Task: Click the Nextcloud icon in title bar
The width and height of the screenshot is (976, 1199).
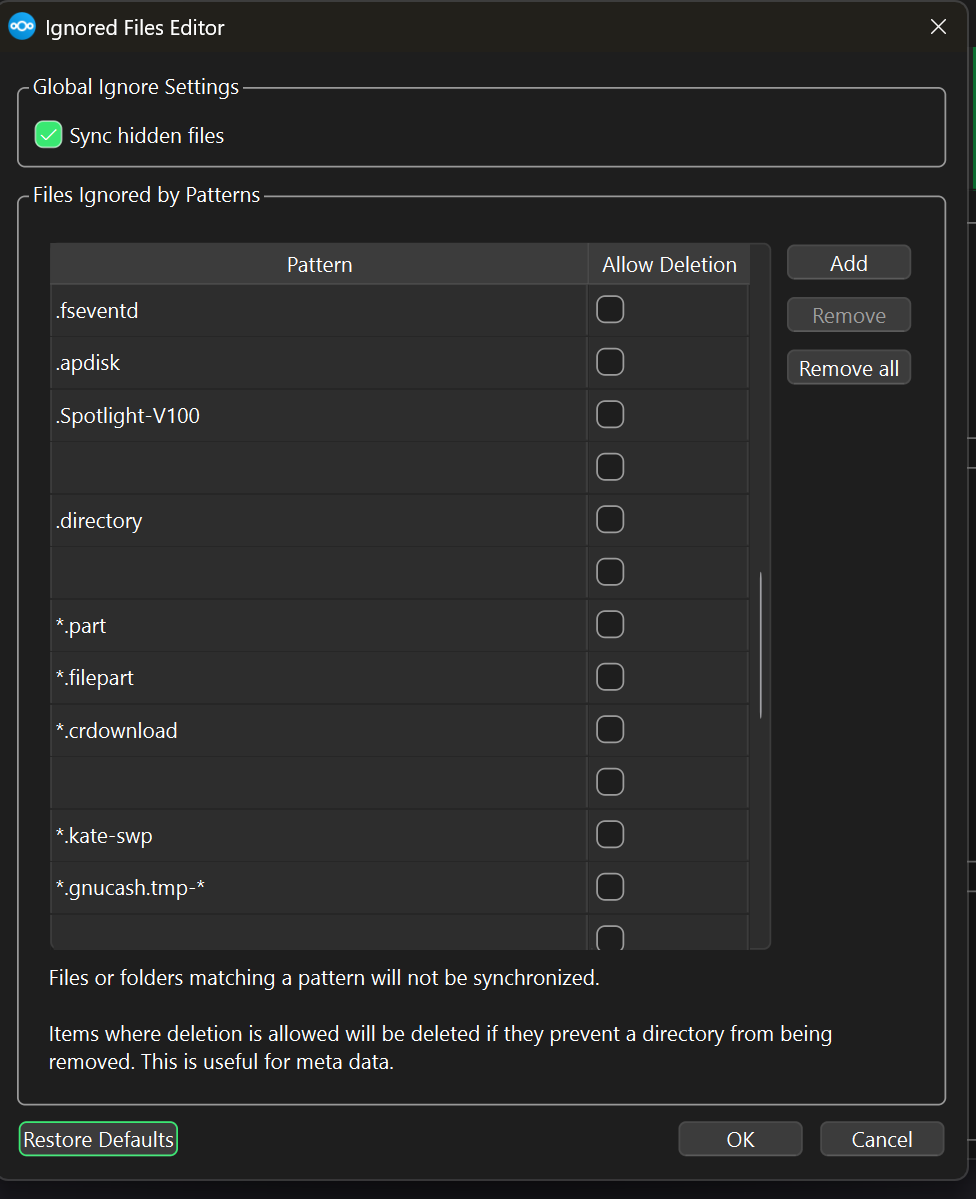Action: tap(22, 27)
